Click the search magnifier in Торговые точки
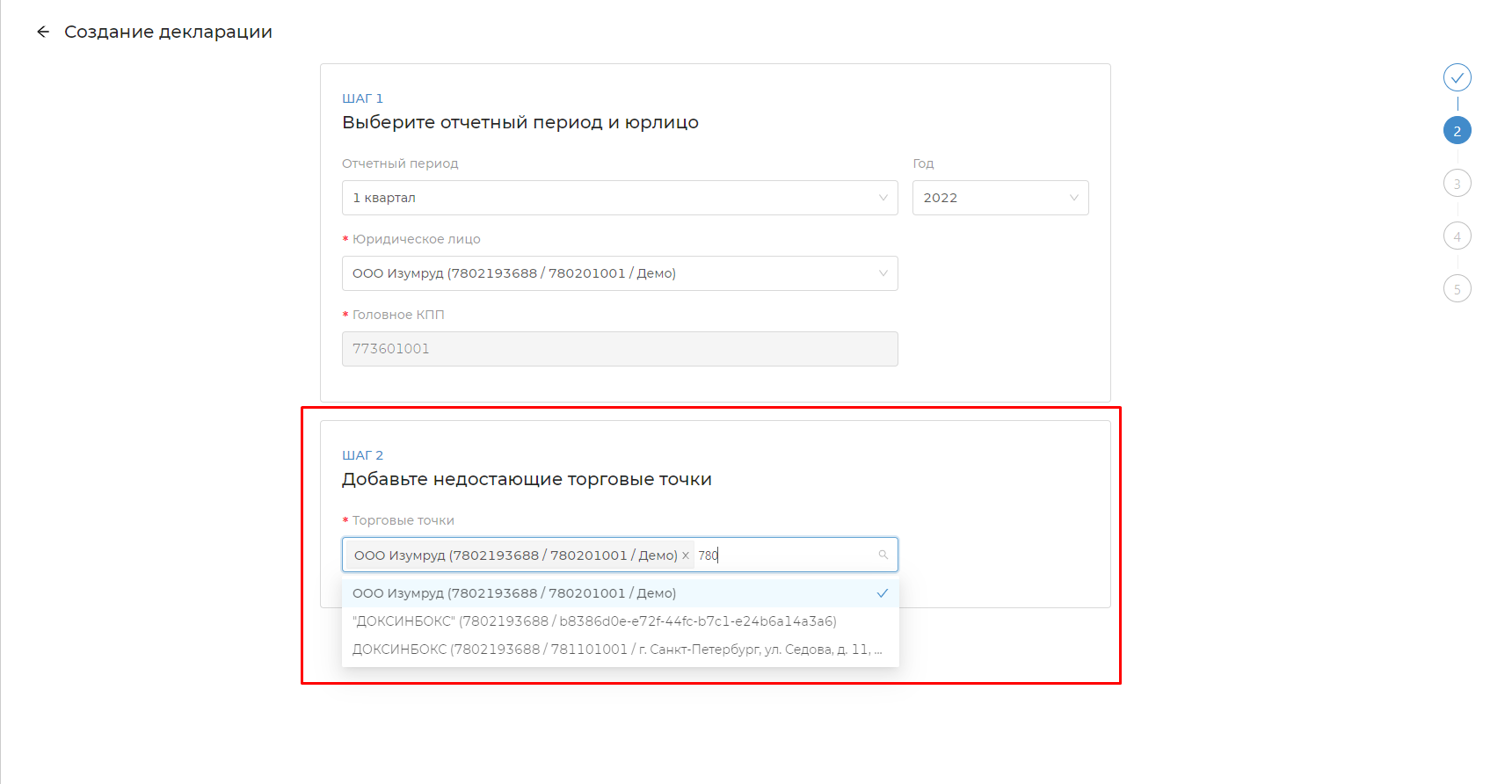The height and width of the screenshot is (784, 1512). (x=883, y=555)
